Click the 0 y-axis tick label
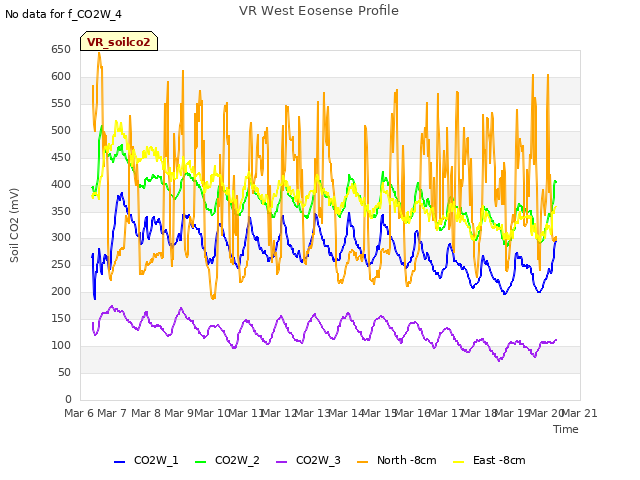This screenshot has height=480, width=640. (x=68, y=399)
